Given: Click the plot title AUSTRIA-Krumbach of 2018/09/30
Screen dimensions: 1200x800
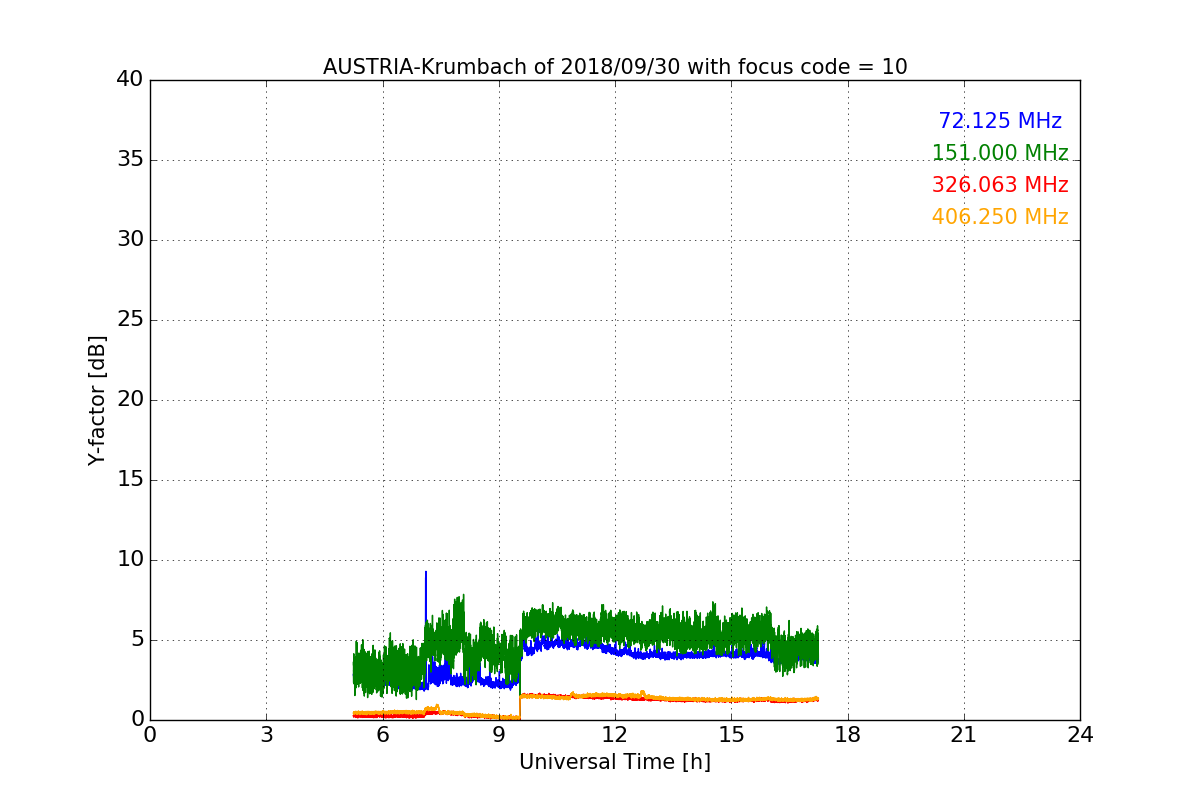Looking at the screenshot, I should 615,67.
